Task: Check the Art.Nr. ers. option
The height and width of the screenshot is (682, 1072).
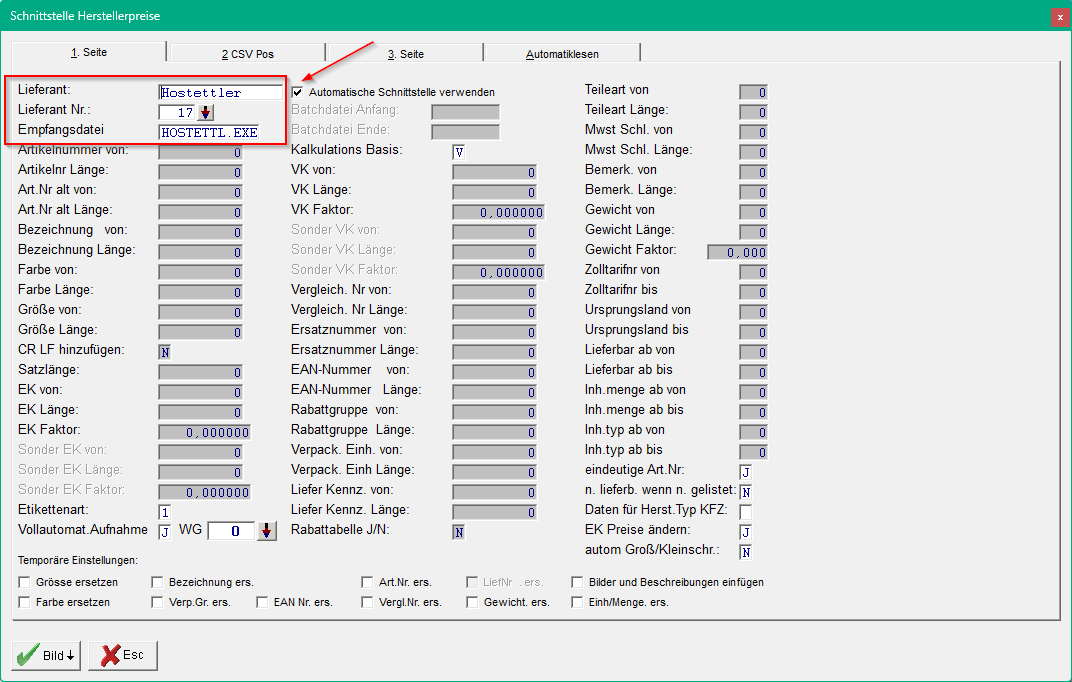Action: 367,582
